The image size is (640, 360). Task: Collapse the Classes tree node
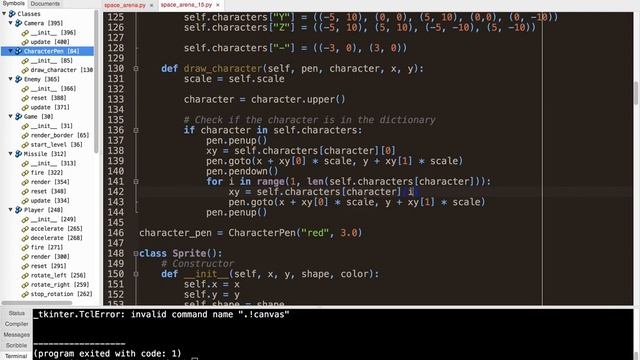pos(4,13)
